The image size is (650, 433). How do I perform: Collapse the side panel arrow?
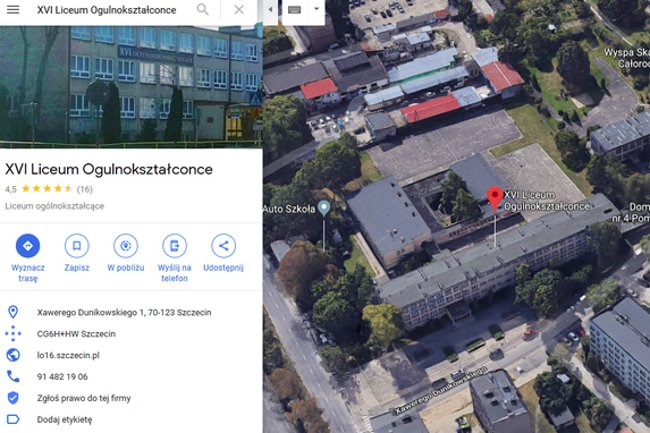270,10
